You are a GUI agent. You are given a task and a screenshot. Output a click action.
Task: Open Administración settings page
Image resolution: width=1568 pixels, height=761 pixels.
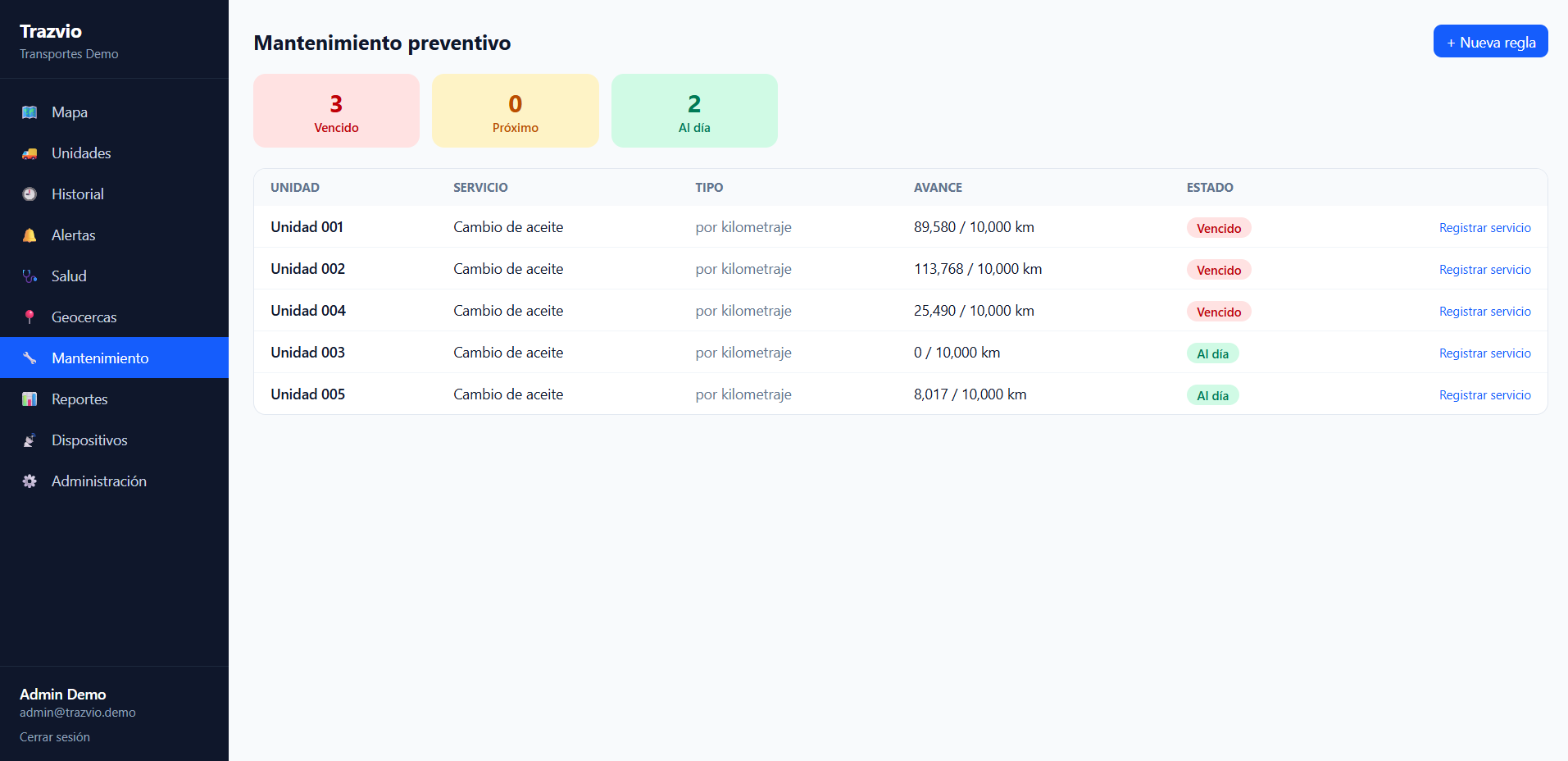click(x=114, y=481)
